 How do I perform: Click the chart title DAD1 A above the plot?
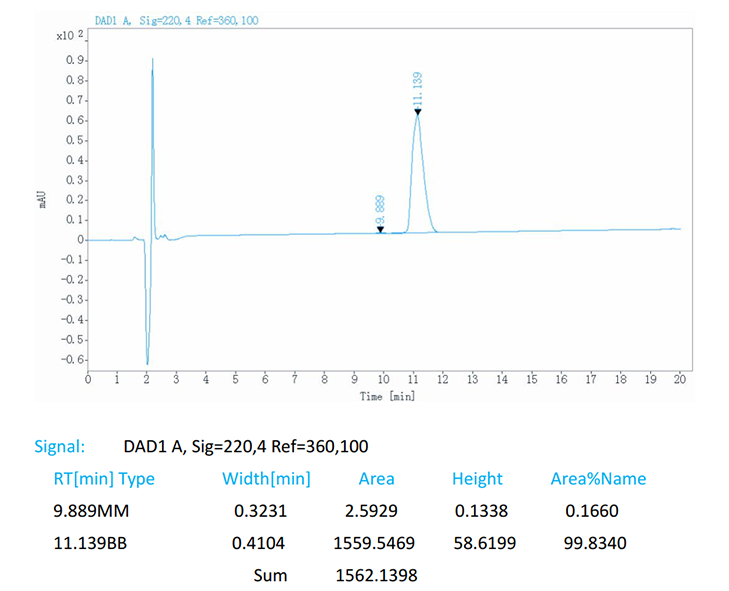coord(175,20)
